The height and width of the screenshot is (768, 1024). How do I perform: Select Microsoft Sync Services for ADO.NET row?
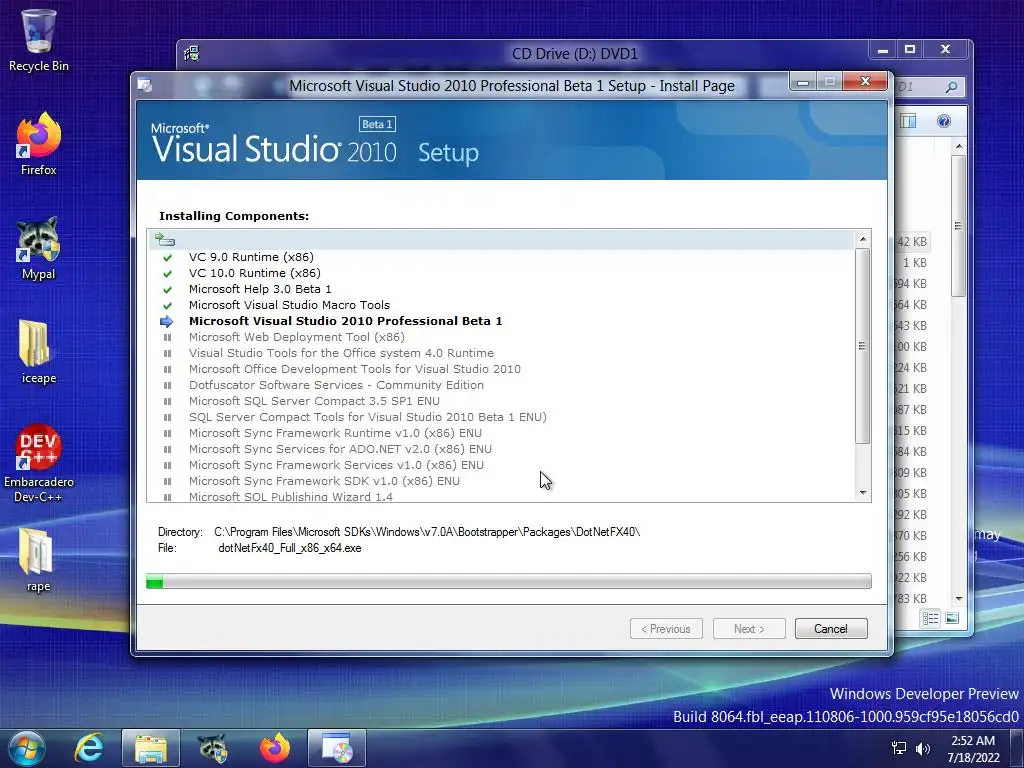point(501,449)
